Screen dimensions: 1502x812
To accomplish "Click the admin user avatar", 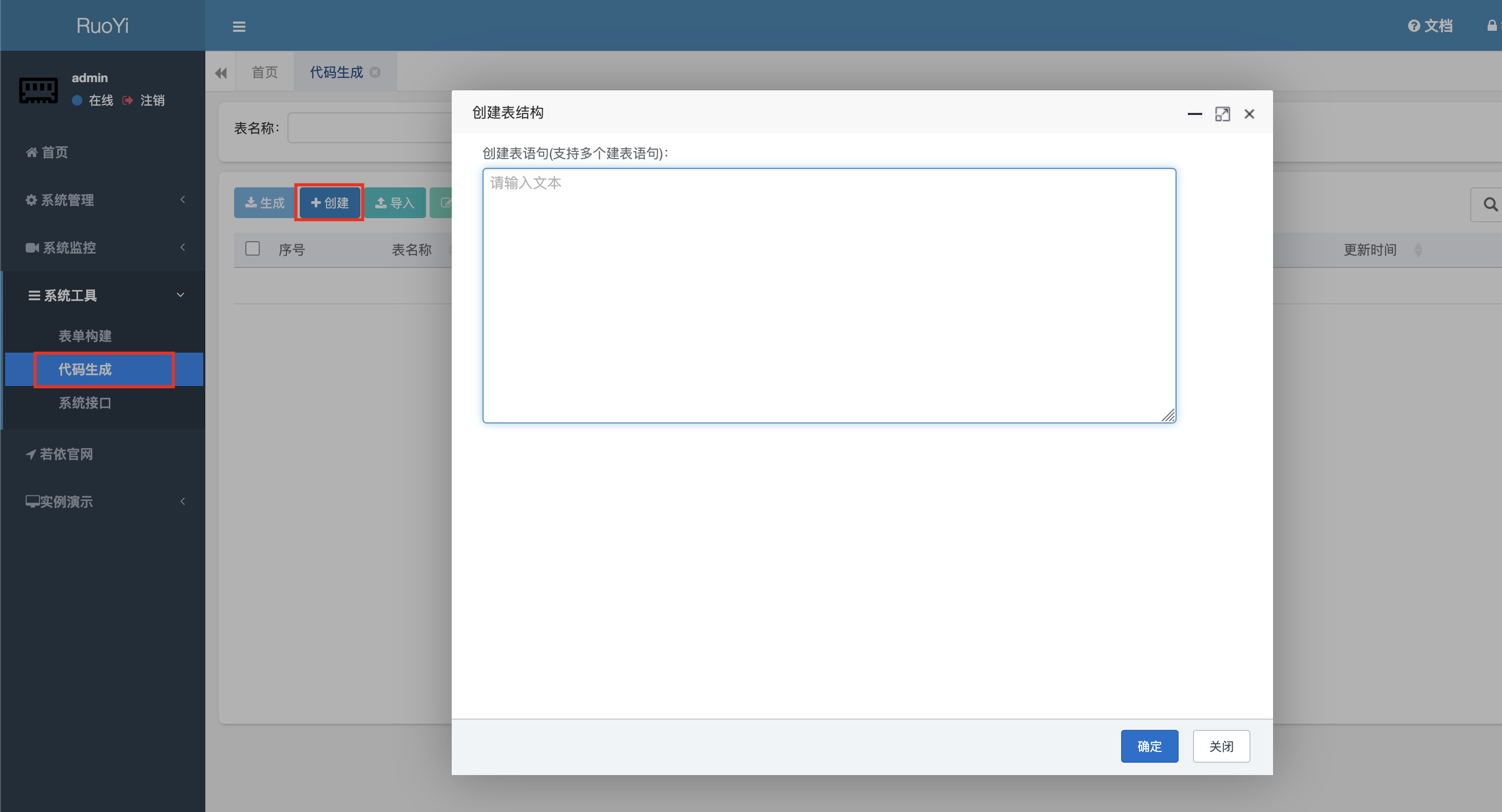I will click(38, 90).
